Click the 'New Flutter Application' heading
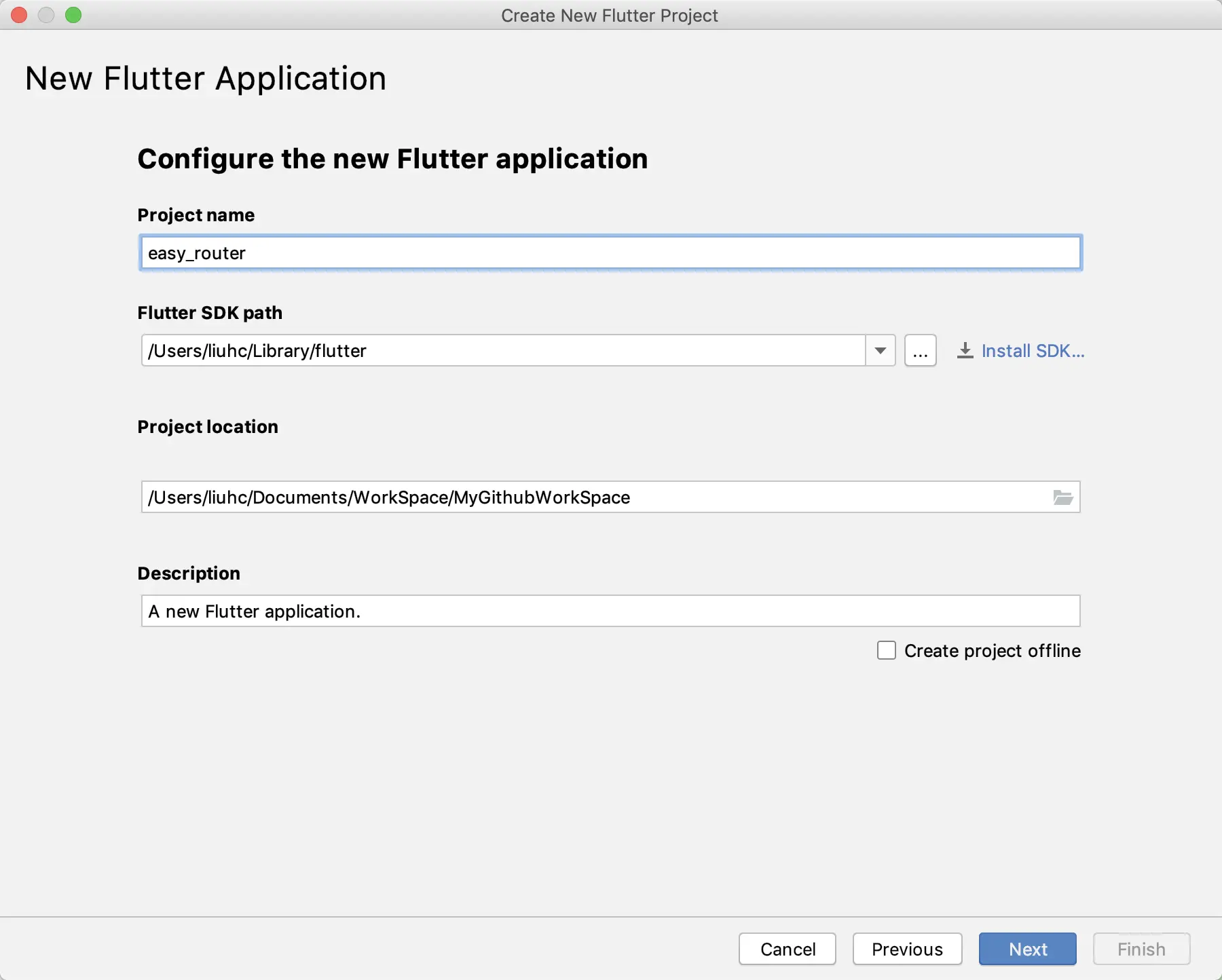Viewport: 1222px width, 980px height. click(206, 79)
